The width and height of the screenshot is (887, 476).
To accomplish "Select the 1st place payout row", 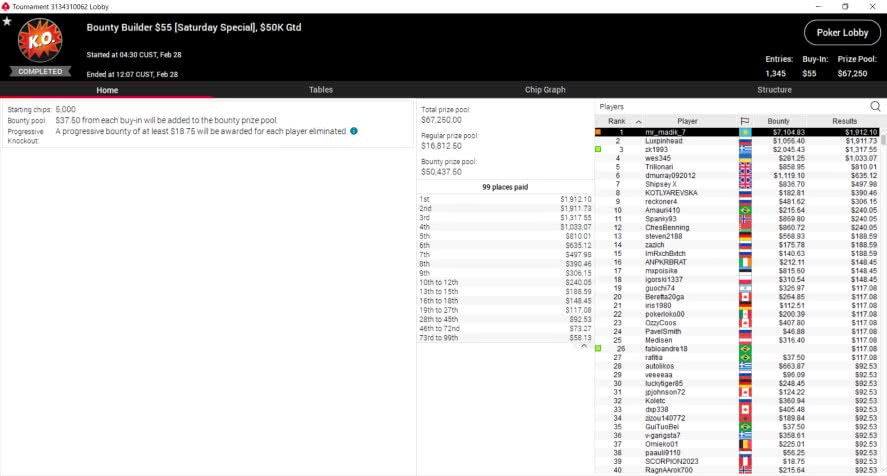I will tap(505, 199).
